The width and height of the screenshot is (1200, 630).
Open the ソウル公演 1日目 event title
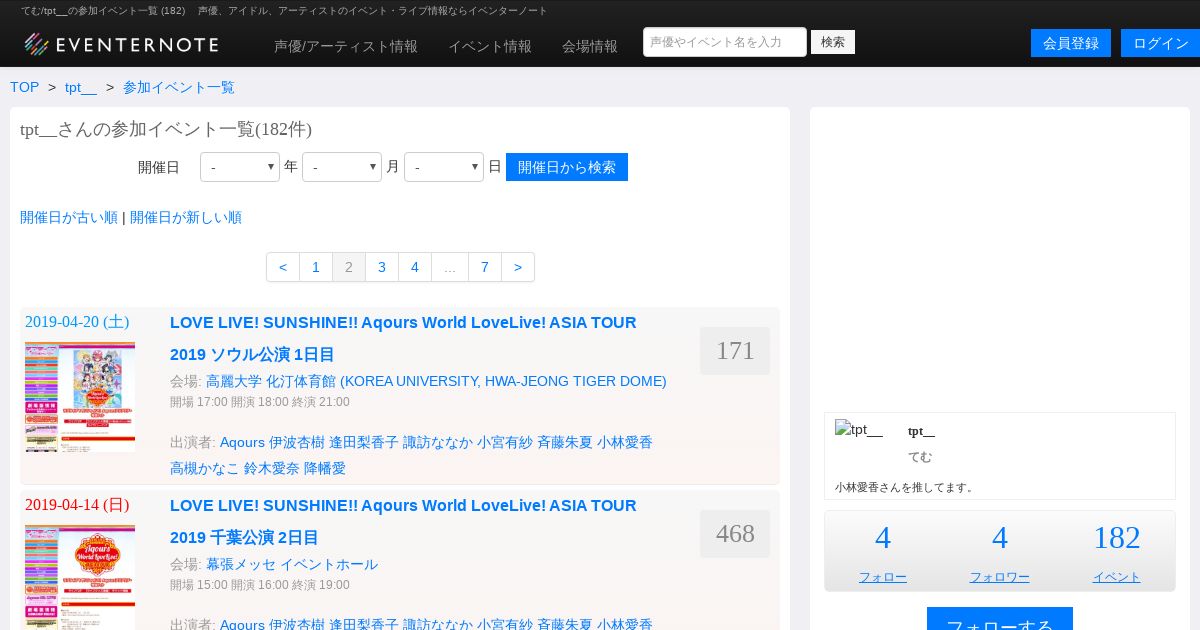click(403, 338)
